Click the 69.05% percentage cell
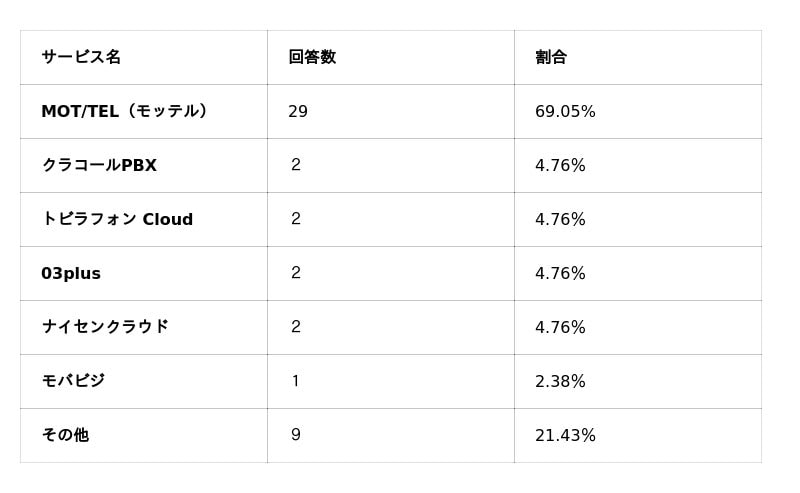The width and height of the screenshot is (800, 493). 565,111
